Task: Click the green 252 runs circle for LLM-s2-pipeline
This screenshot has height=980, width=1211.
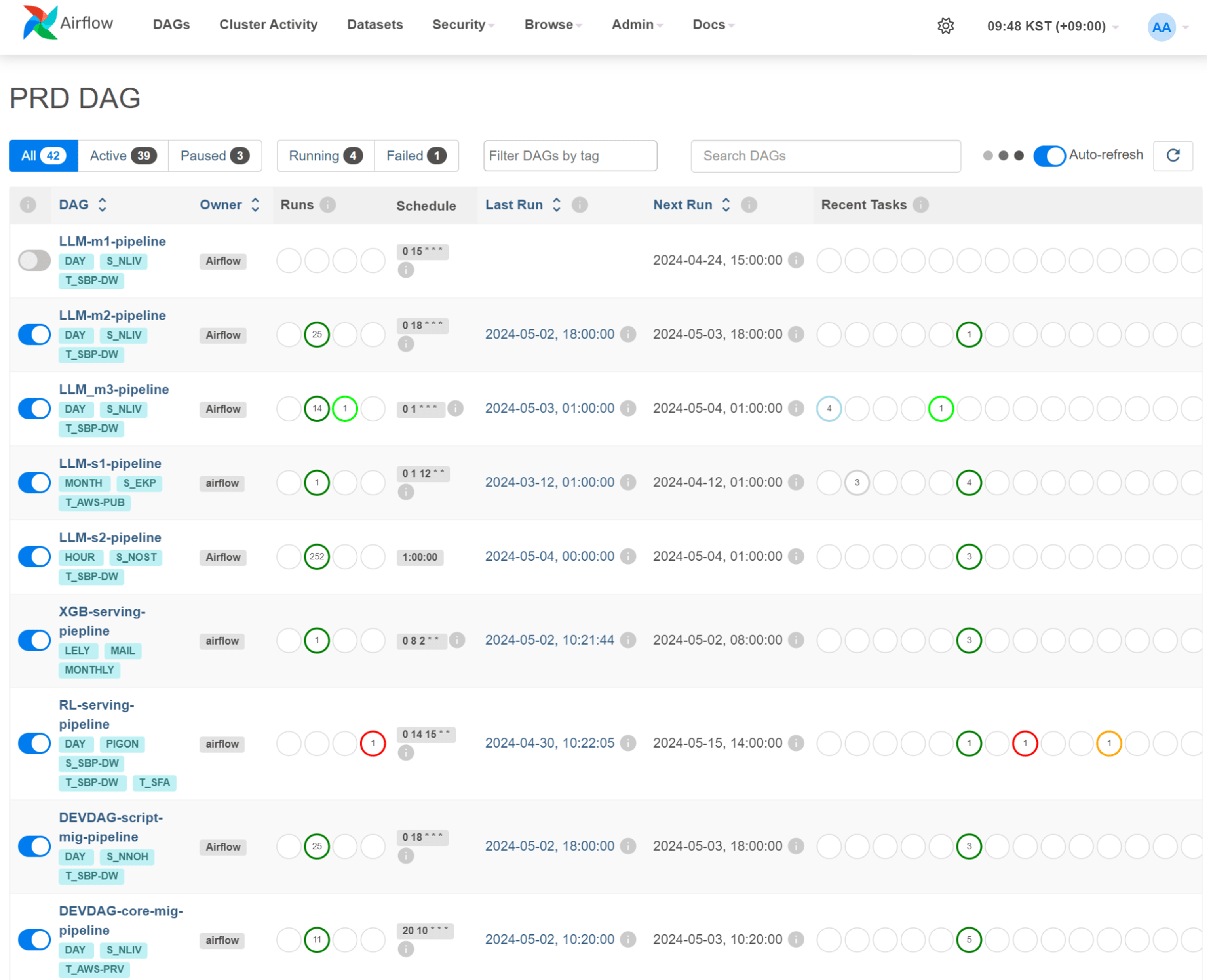Action: tap(317, 557)
